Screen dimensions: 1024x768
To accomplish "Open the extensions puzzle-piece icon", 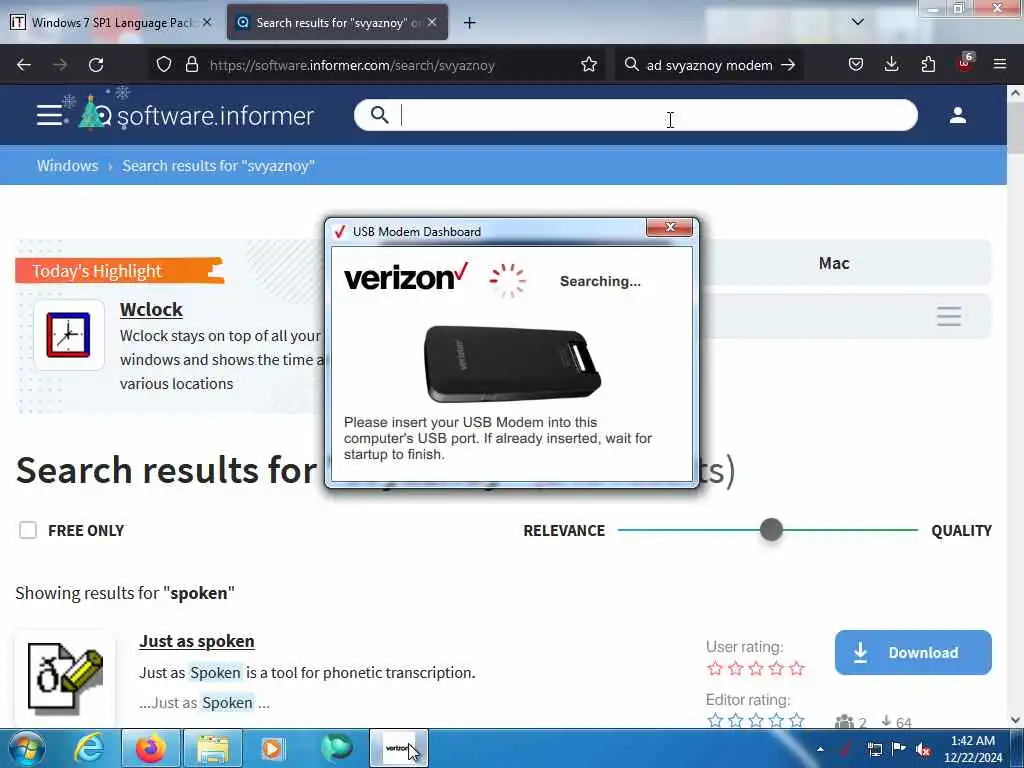I will pos(928,65).
